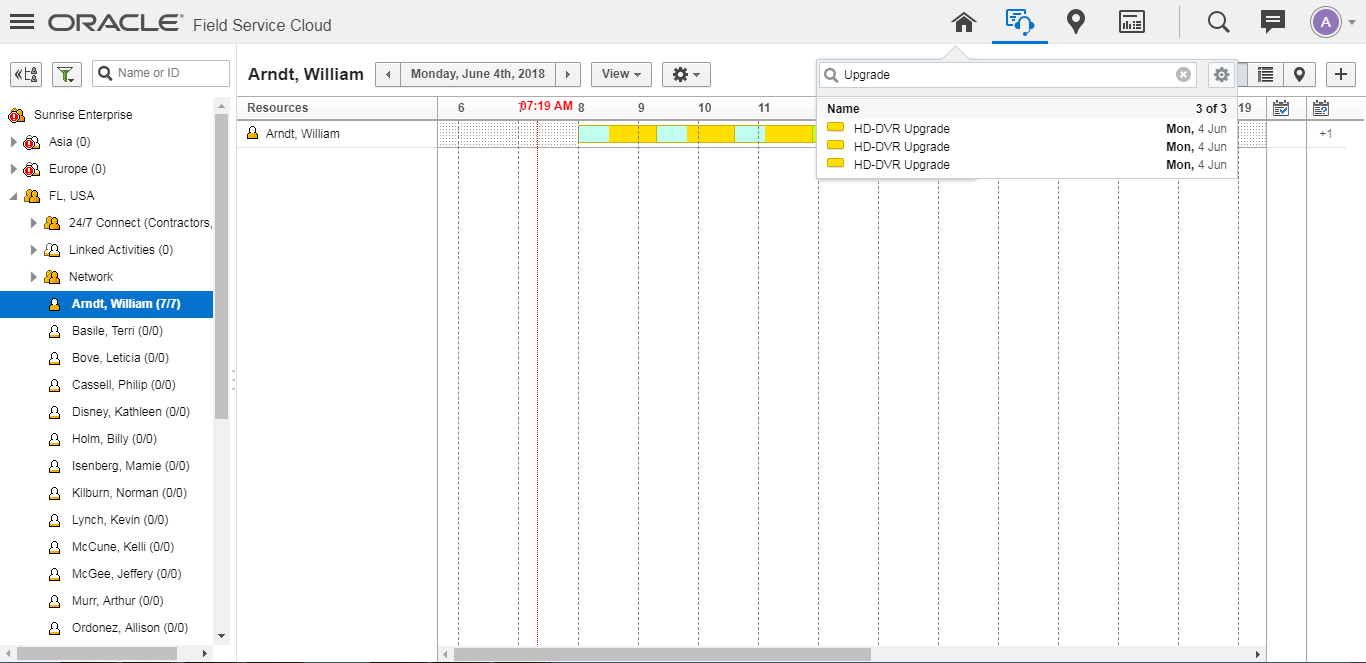This screenshot has height=663, width=1366.
Task: Select third HD-DVR Upgrade search result
Action: pos(1027,164)
